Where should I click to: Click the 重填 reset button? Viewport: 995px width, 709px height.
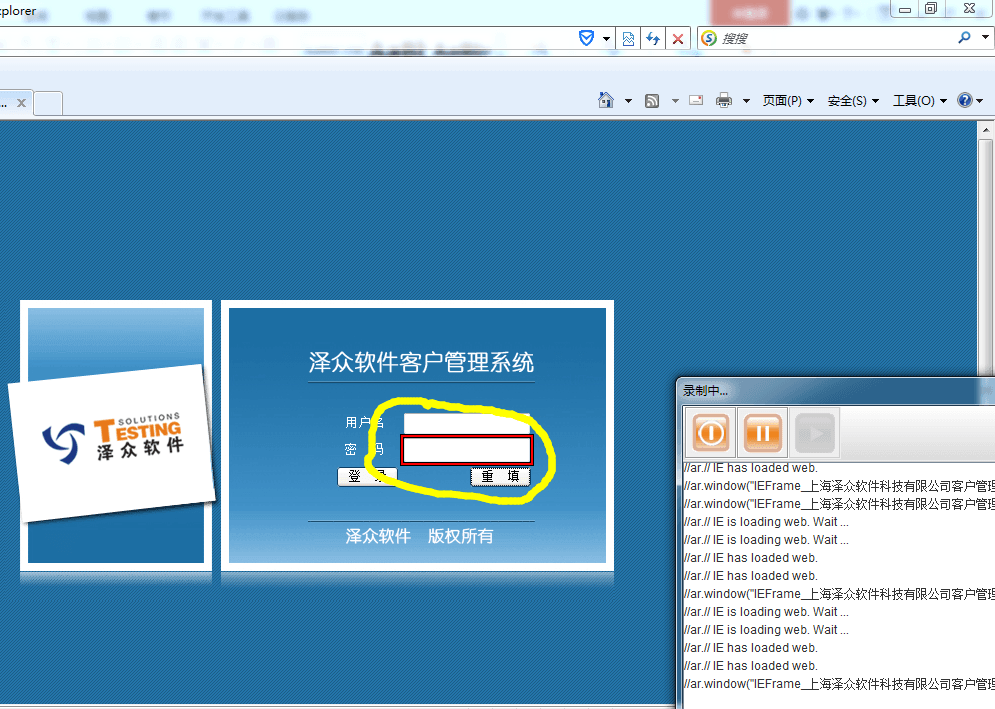tap(500, 477)
